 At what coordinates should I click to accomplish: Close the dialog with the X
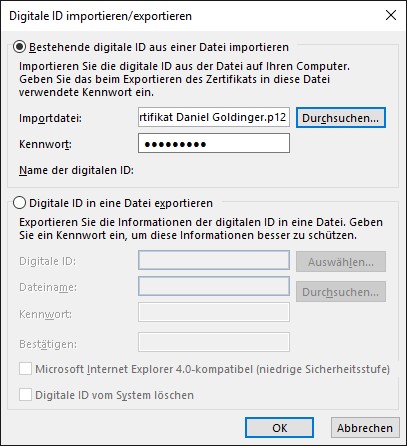coord(391,15)
